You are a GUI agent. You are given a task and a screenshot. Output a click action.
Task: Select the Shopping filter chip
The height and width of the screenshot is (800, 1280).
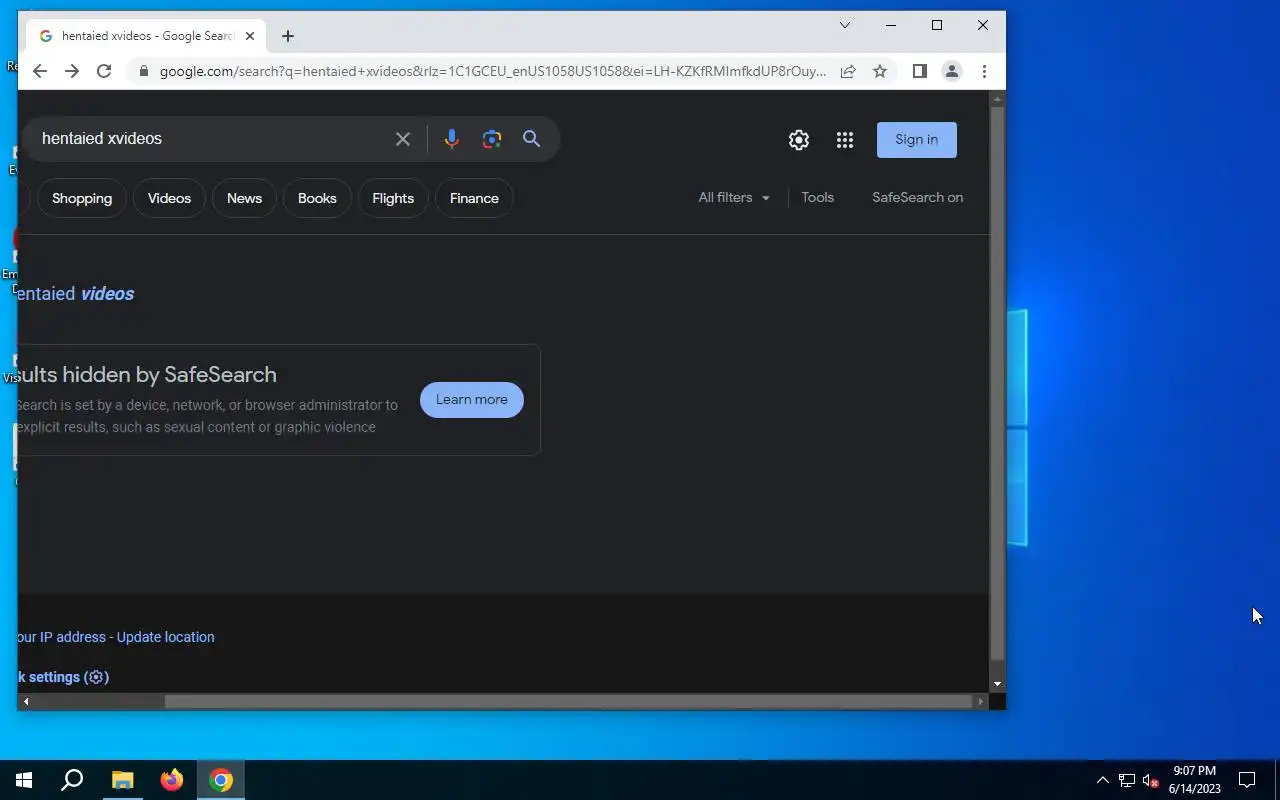point(82,198)
